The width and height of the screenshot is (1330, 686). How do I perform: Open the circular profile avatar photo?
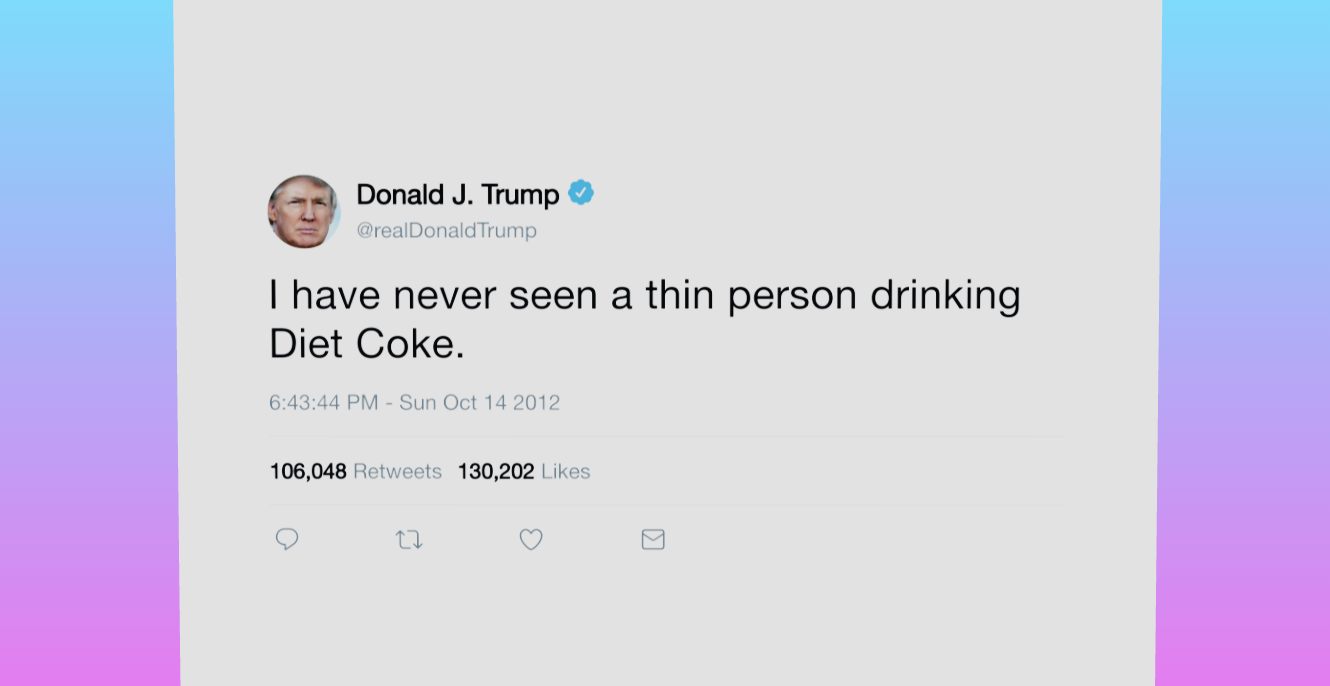pyautogui.click(x=304, y=212)
